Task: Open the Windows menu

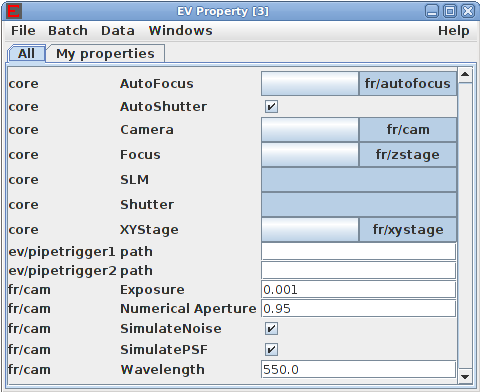Action: click(x=180, y=31)
